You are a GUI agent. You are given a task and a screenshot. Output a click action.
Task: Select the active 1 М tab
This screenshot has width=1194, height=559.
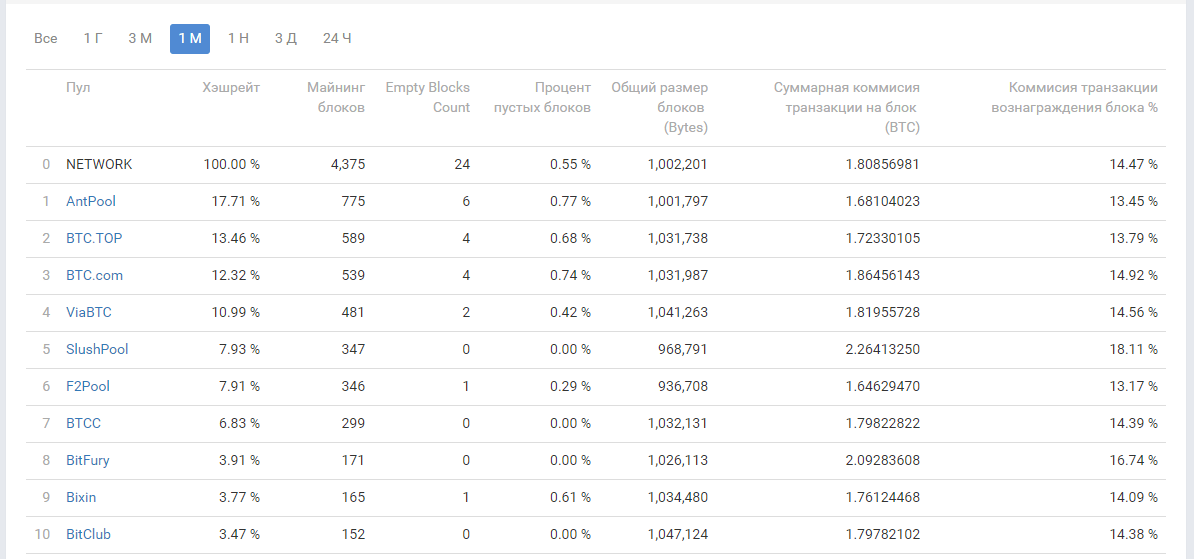tap(190, 39)
